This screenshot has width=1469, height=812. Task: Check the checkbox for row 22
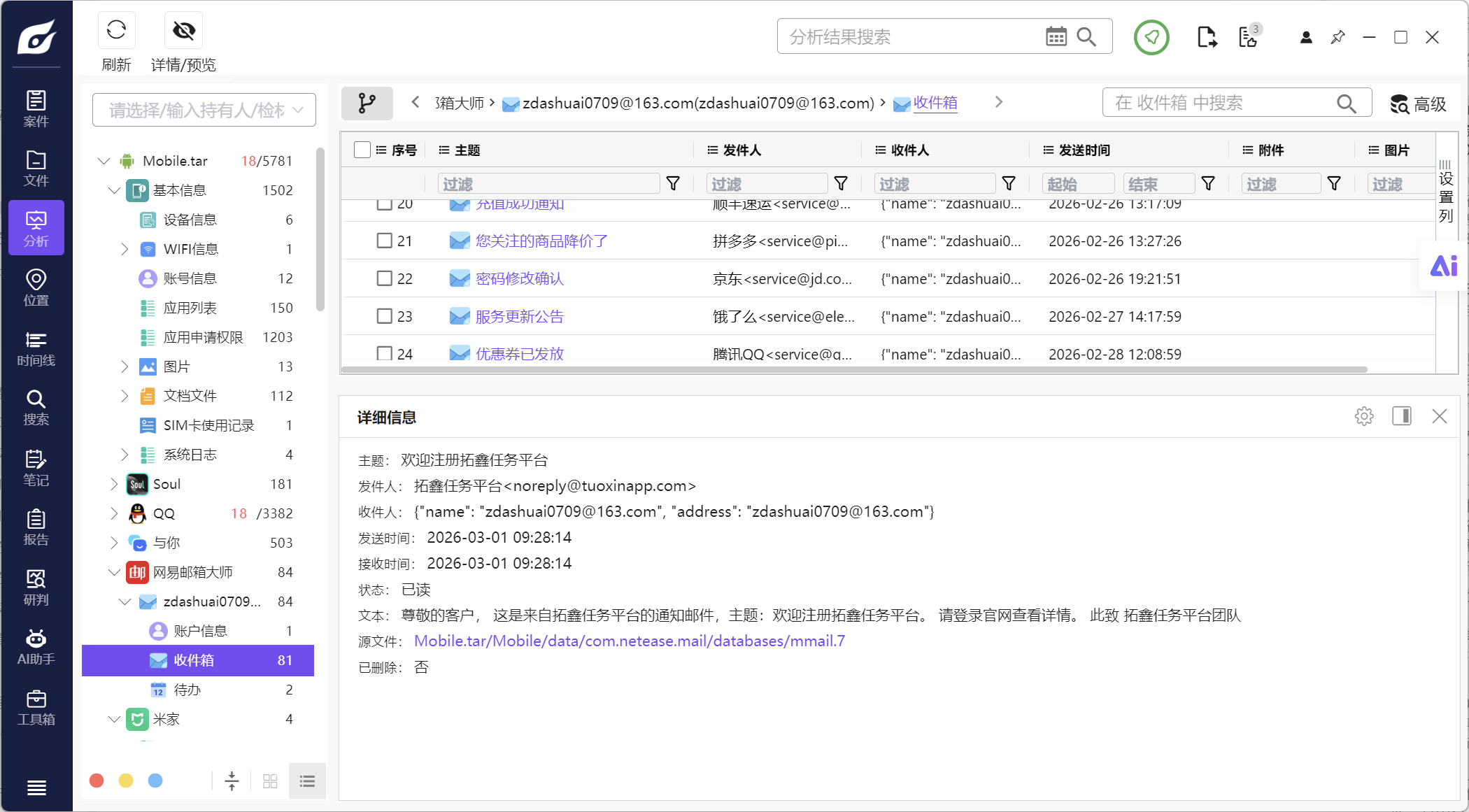click(385, 278)
